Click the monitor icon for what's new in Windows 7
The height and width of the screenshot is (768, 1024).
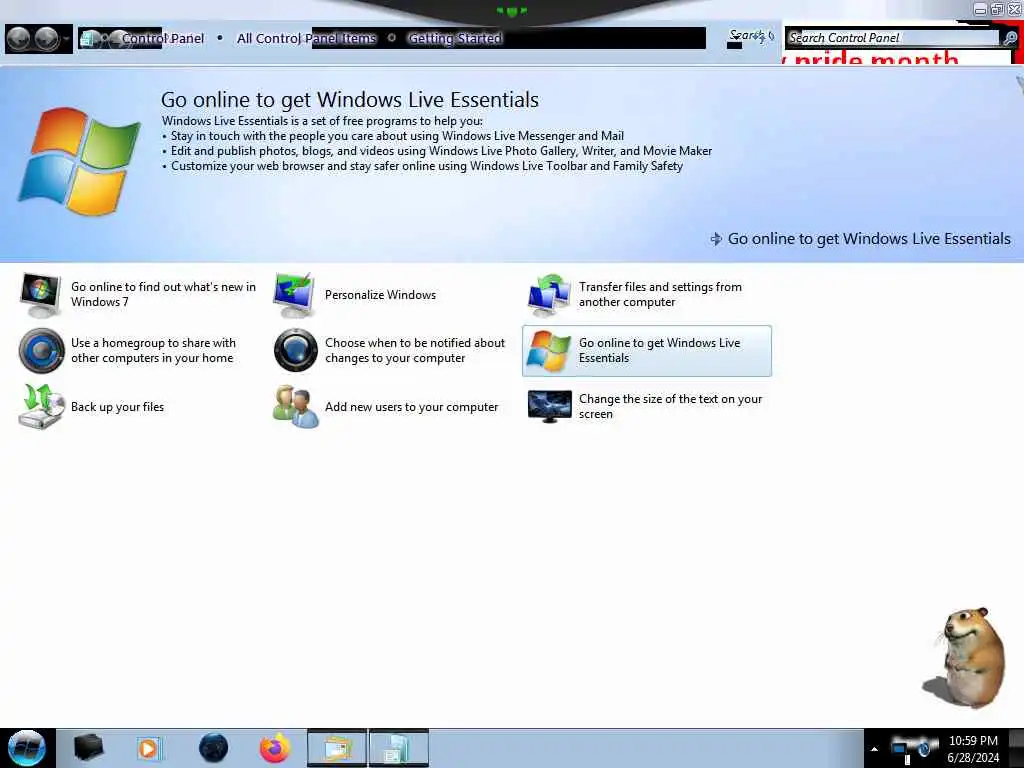[x=40, y=295]
